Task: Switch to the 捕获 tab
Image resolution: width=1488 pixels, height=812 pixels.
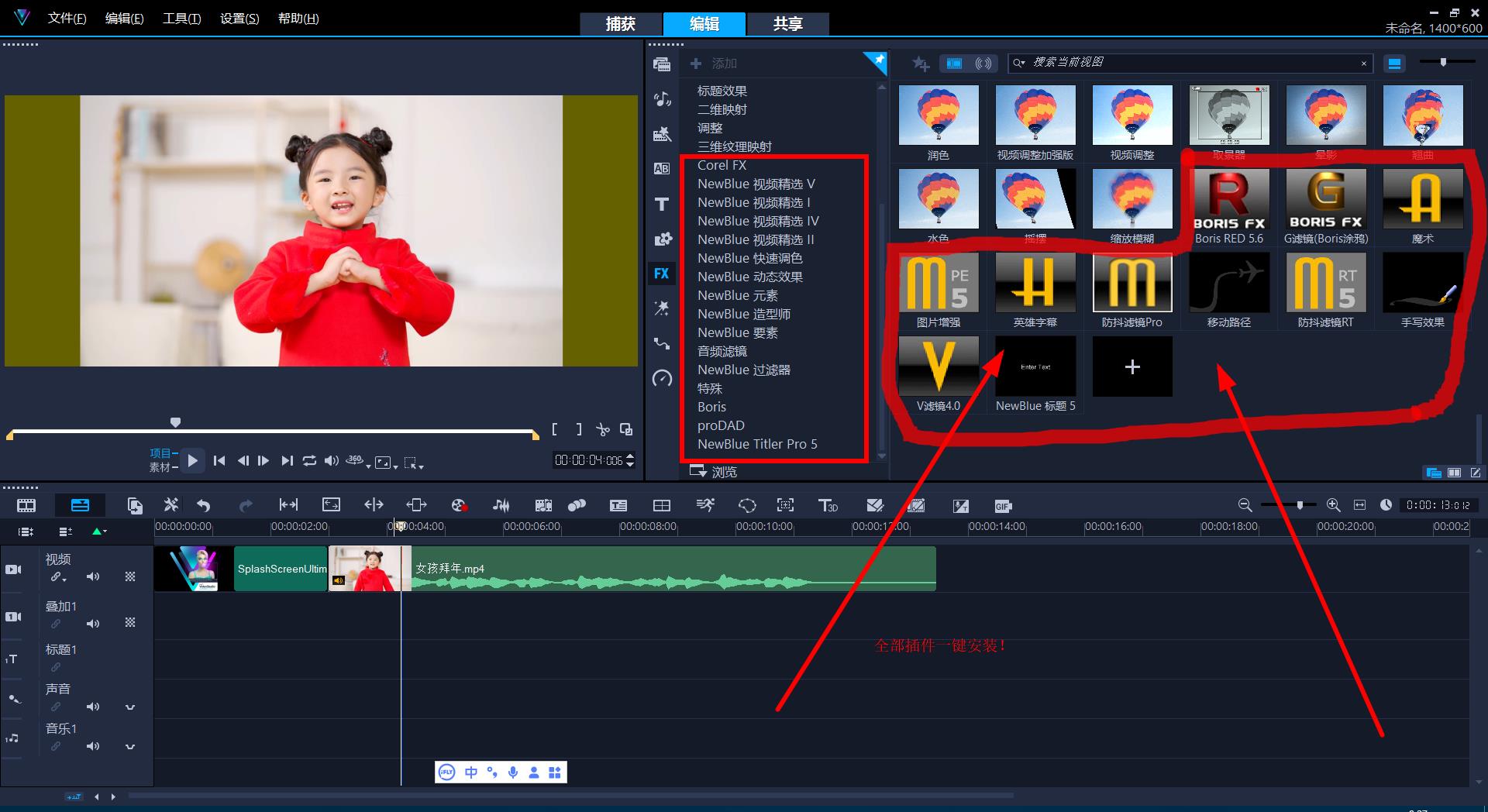Action: click(620, 24)
